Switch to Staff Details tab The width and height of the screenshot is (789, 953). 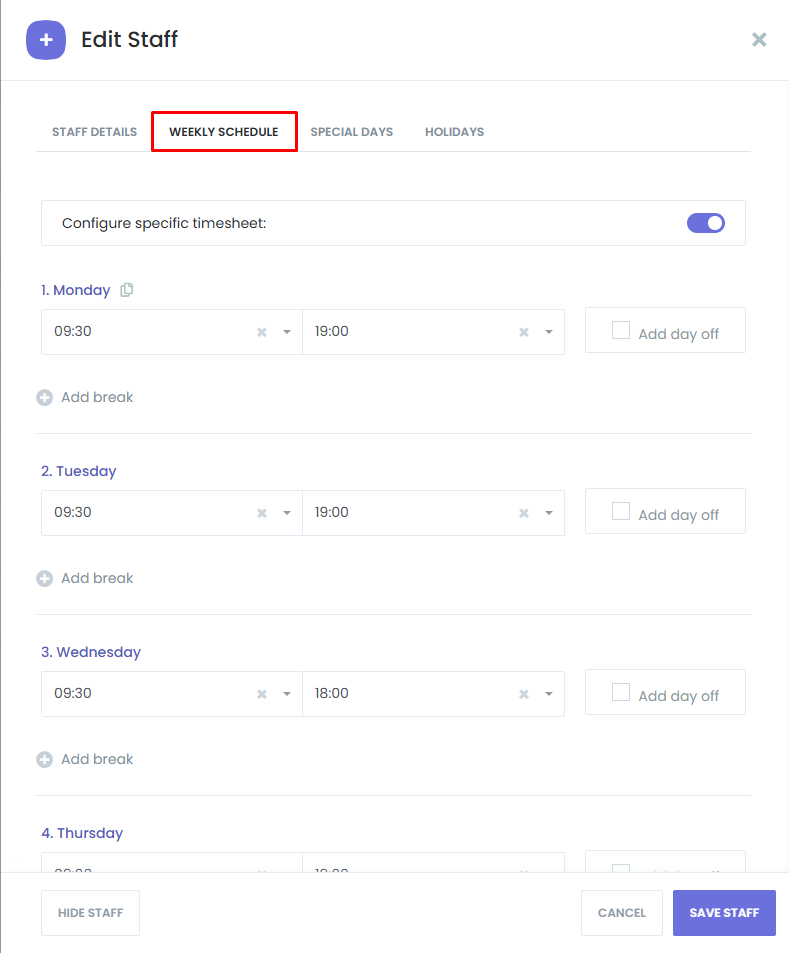tap(94, 132)
